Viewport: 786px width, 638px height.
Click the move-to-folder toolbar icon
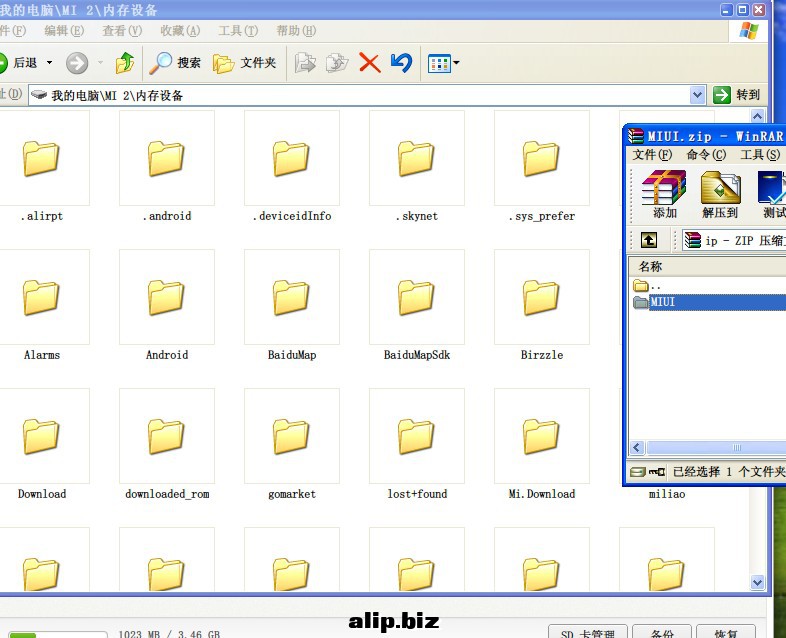305,63
